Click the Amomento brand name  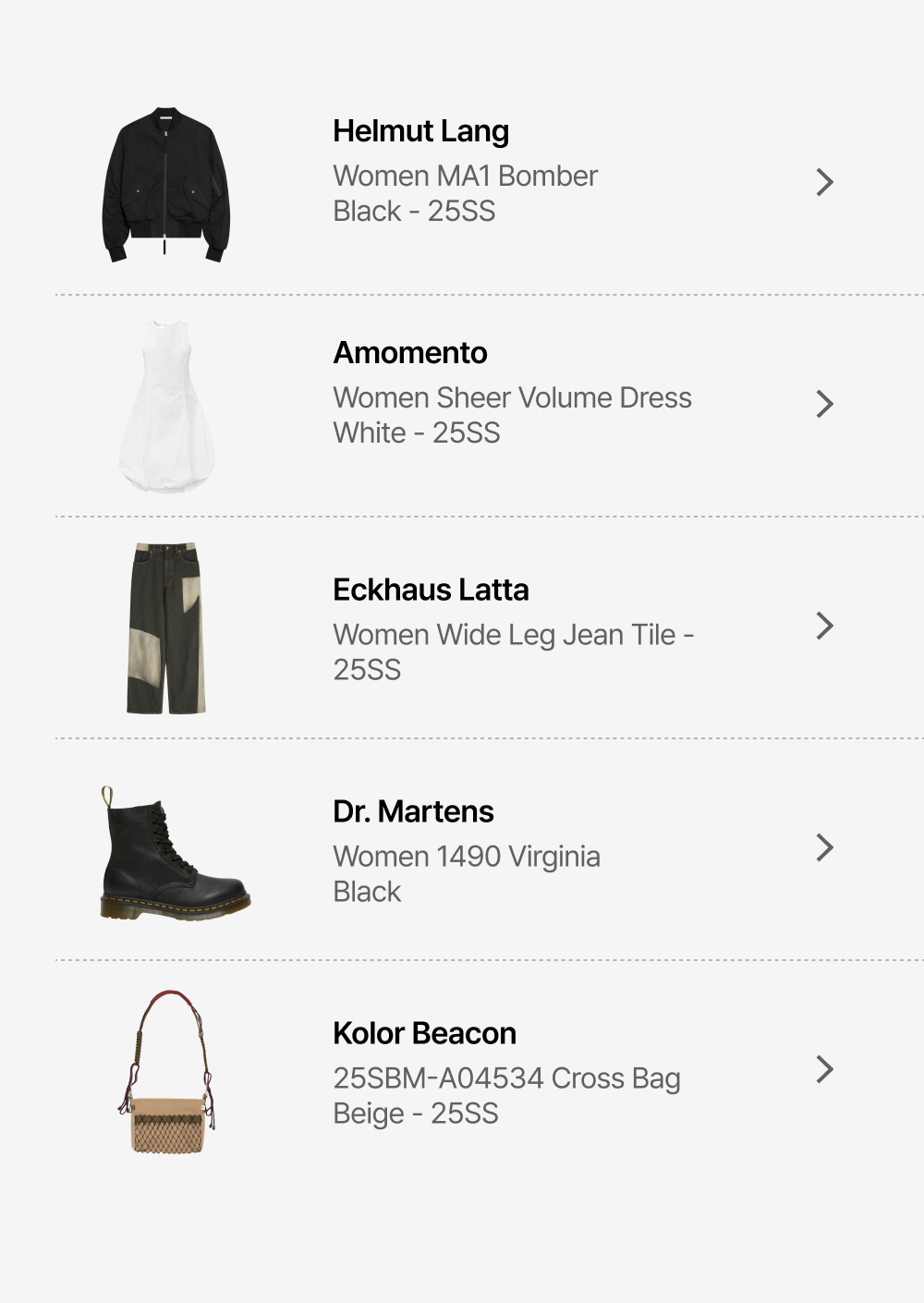(x=409, y=353)
